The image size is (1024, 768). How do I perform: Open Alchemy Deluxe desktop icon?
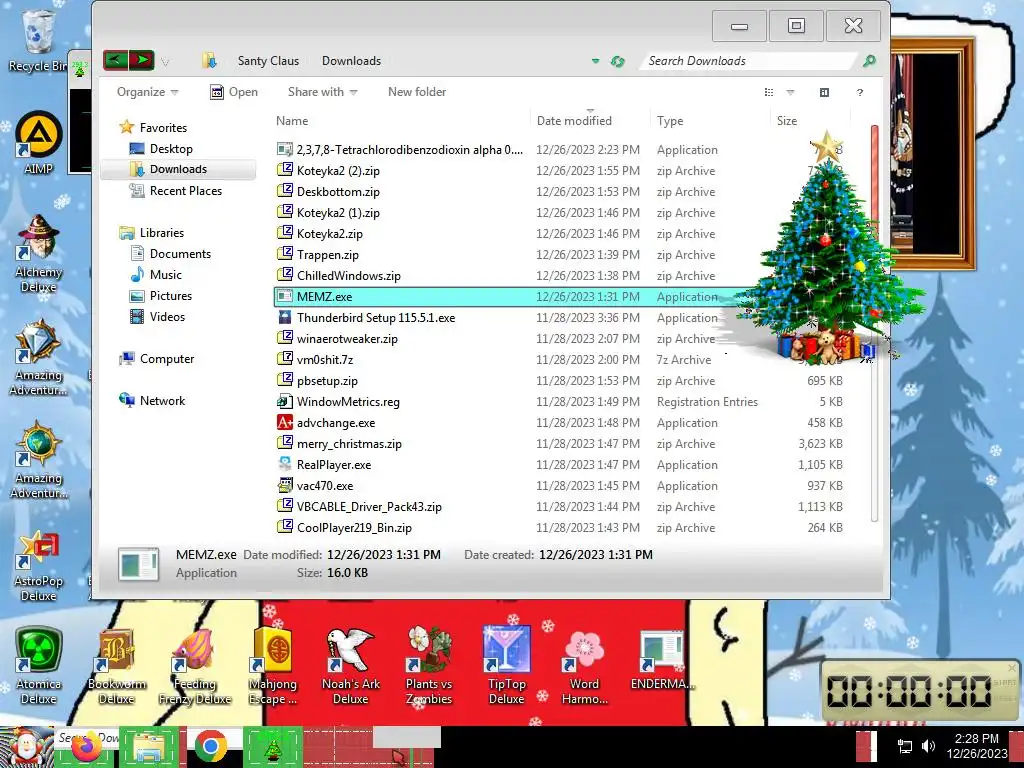[x=39, y=253]
